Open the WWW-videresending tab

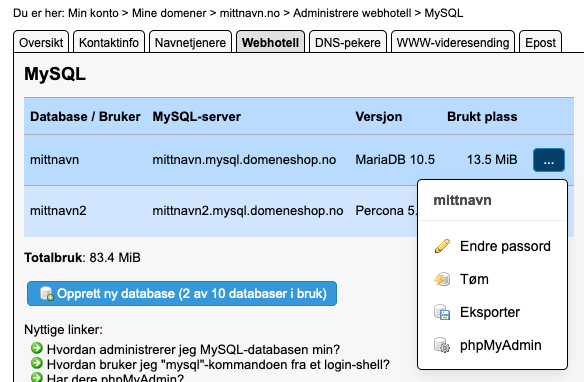(x=453, y=42)
